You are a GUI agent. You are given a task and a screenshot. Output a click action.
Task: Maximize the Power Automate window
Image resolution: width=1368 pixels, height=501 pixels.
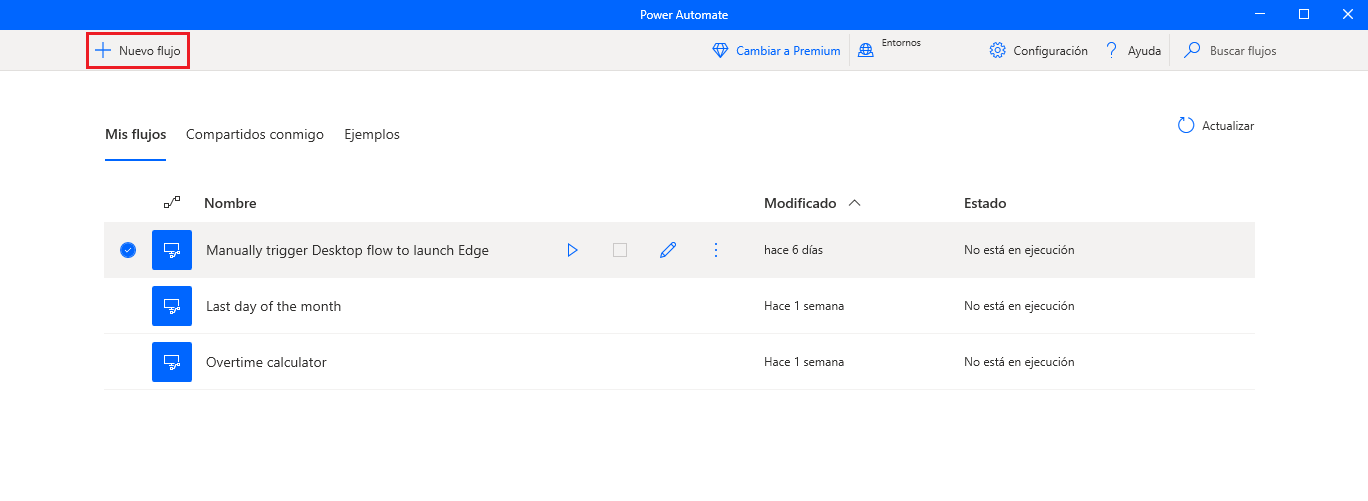pos(1304,14)
